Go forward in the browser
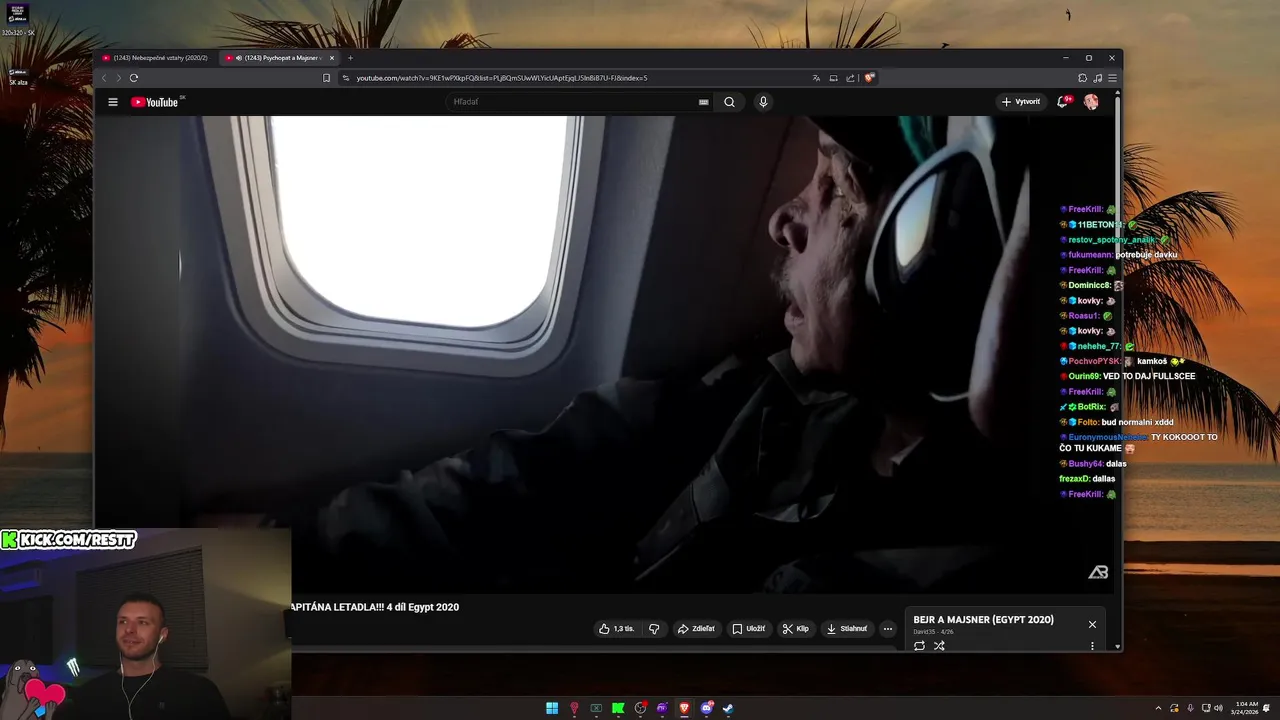Viewport: 1280px width, 720px height. point(118,78)
